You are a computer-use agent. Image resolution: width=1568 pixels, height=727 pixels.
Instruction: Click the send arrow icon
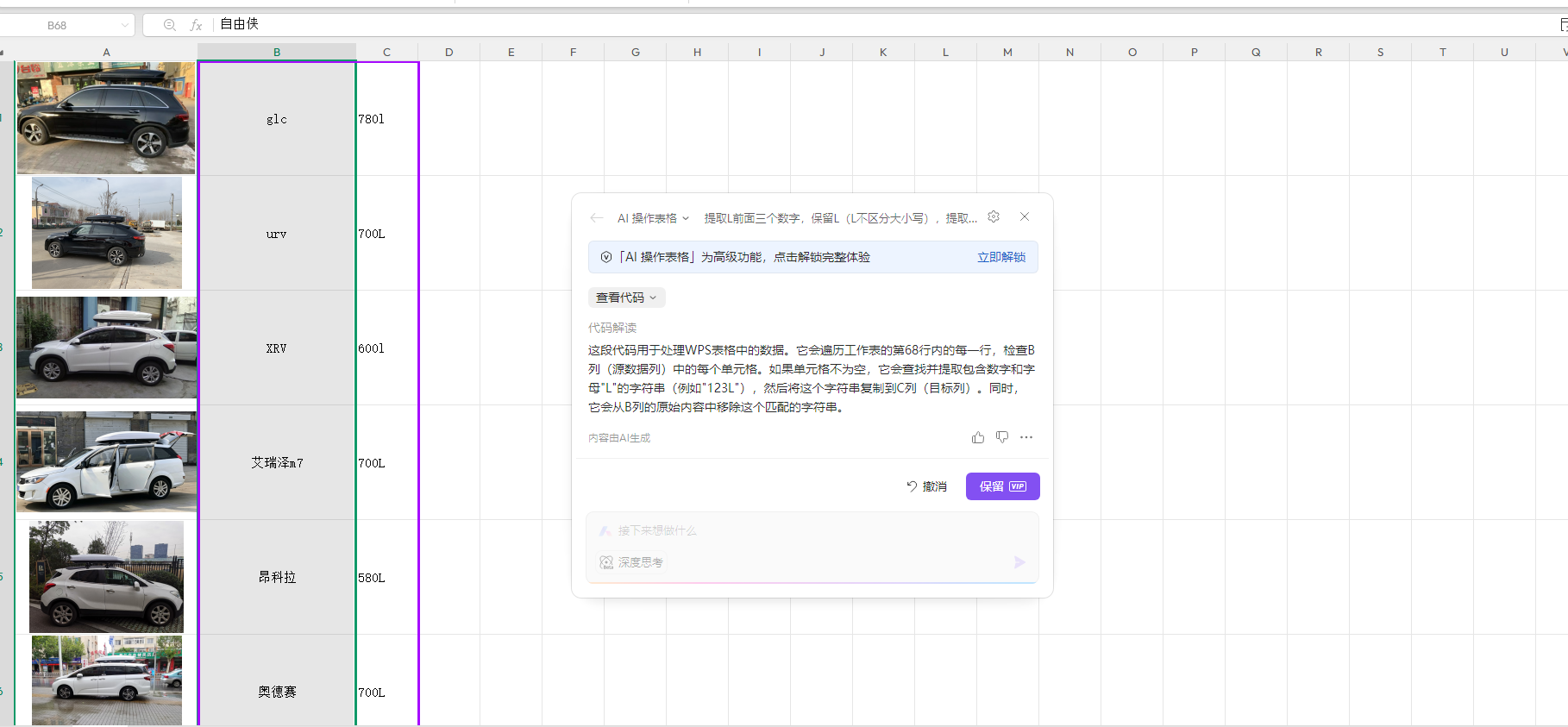pyautogui.click(x=1019, y=562)
